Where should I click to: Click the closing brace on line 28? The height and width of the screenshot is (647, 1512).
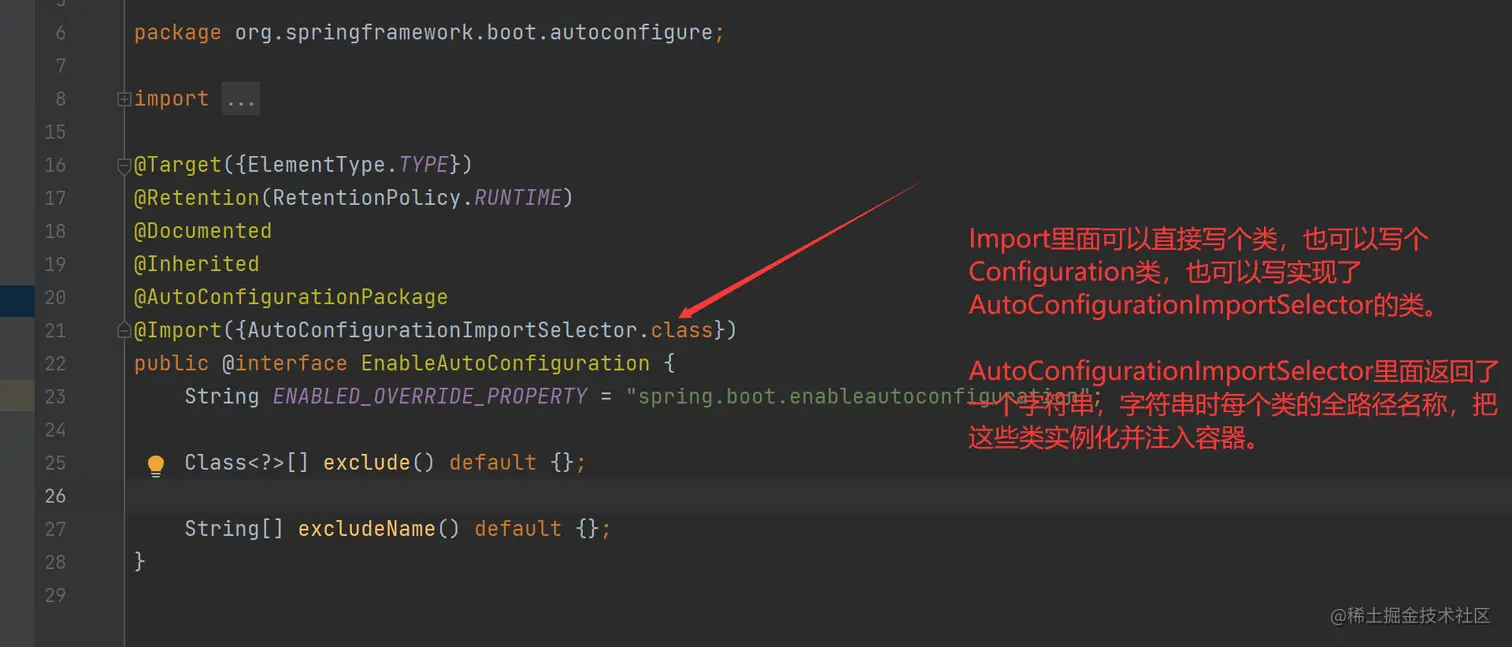pyautogui.click(x=140, y=561)
